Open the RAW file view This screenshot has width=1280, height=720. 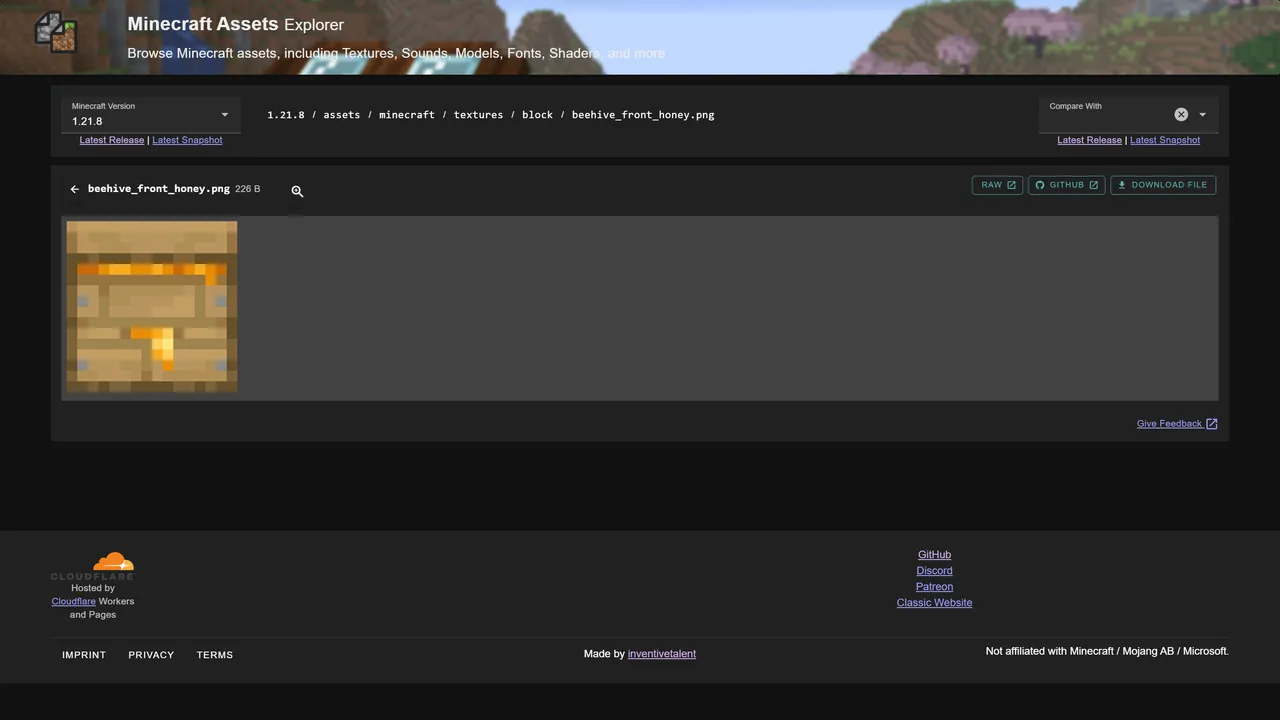(997, 185)
